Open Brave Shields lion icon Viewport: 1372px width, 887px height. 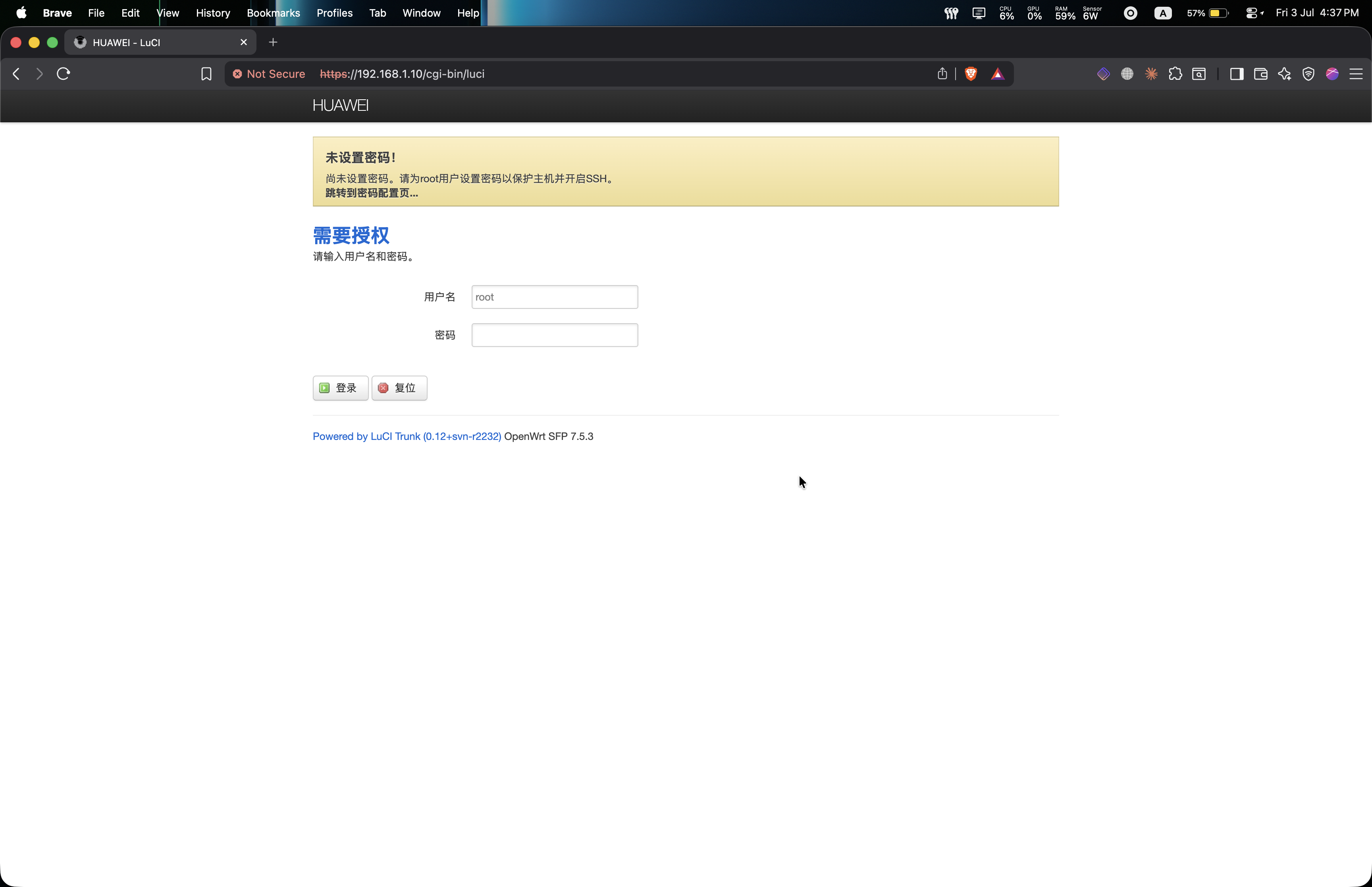pyautogui.click(x=971, y=74)
